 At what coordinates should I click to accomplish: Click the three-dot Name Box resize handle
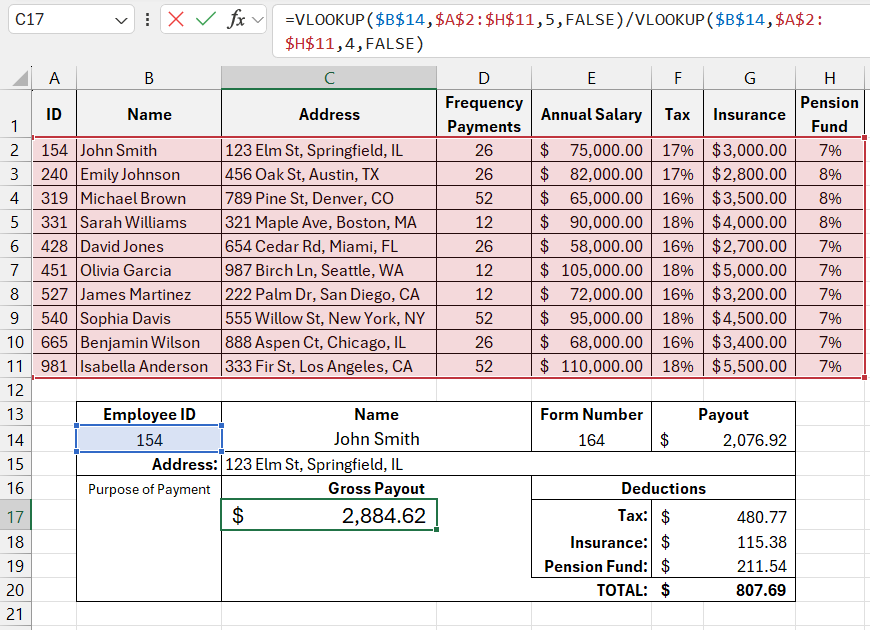tap(148, 20)
